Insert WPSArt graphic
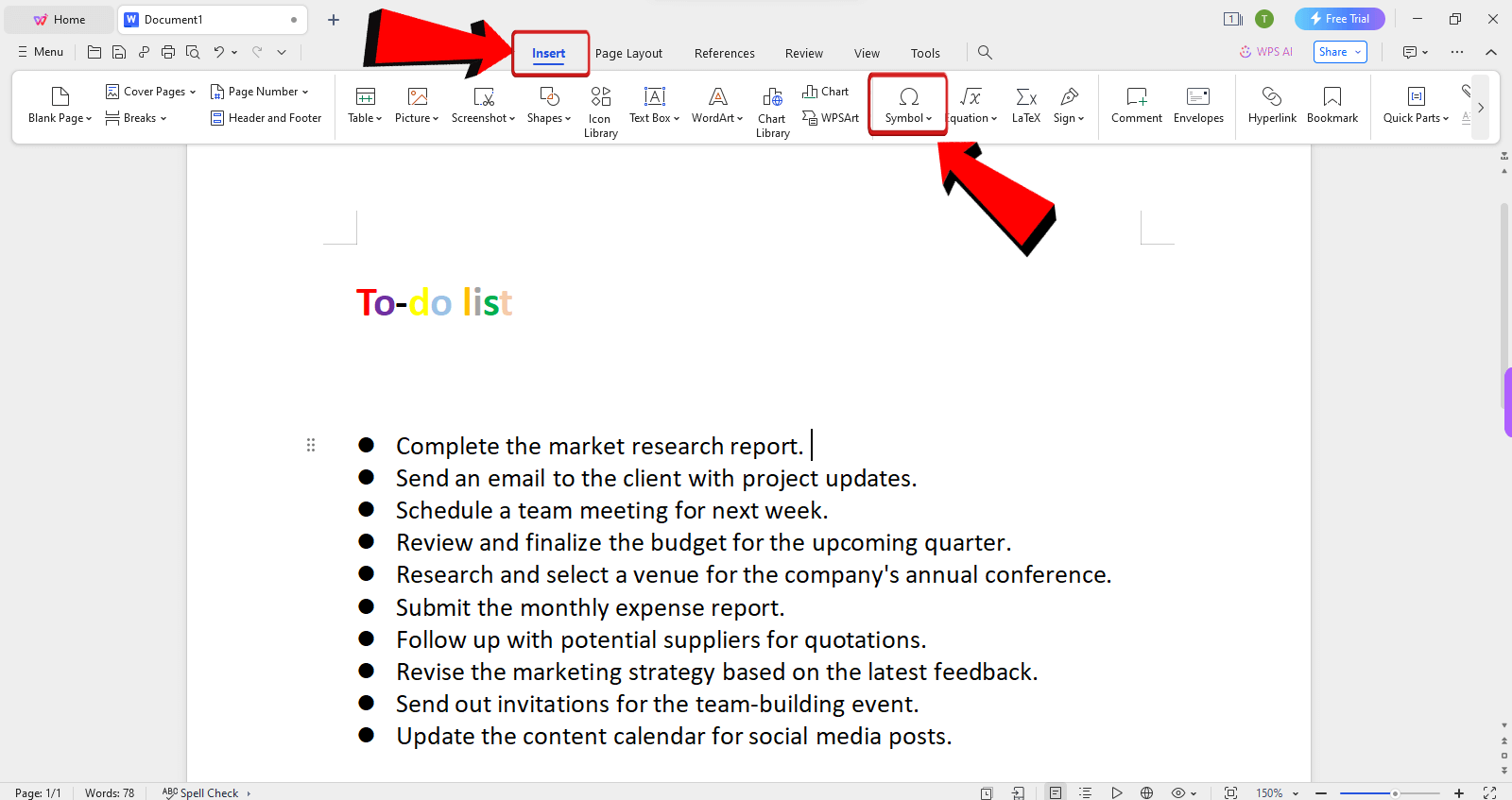Image resolution: width=1512 pixels, height=800 pixels. pyautogui.click(x=831, y=118)
